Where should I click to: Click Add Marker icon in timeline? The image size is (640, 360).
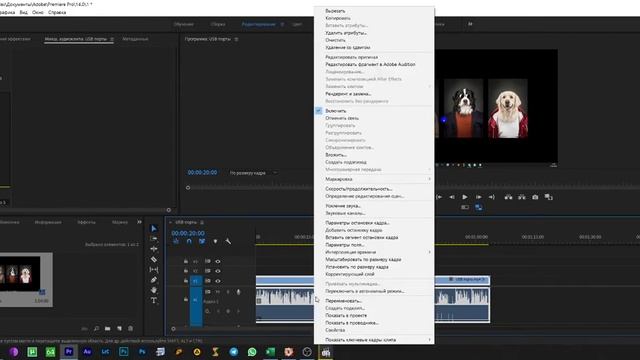215,241
